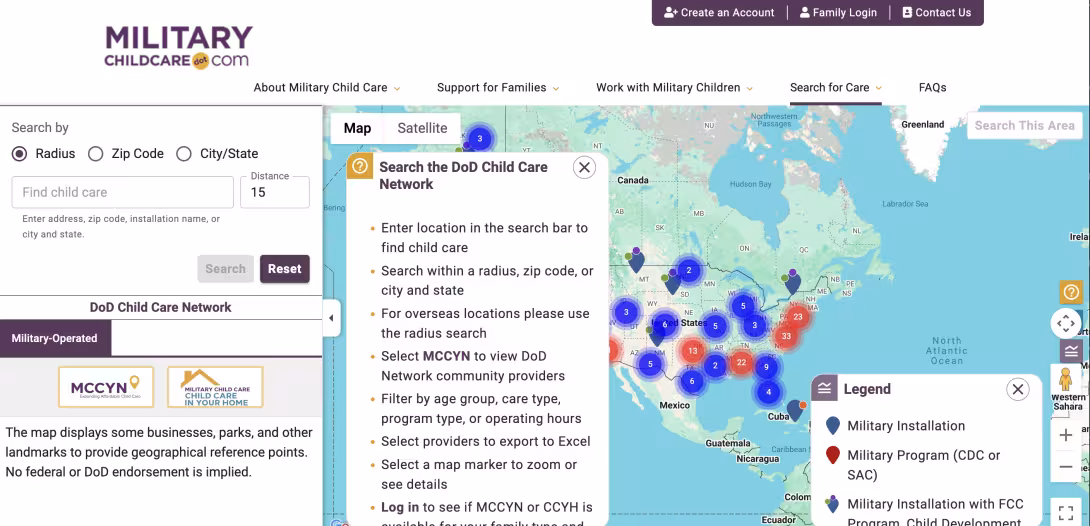Click the MCCYN logo filter
Screen dimensions: 1090x526
106,387
